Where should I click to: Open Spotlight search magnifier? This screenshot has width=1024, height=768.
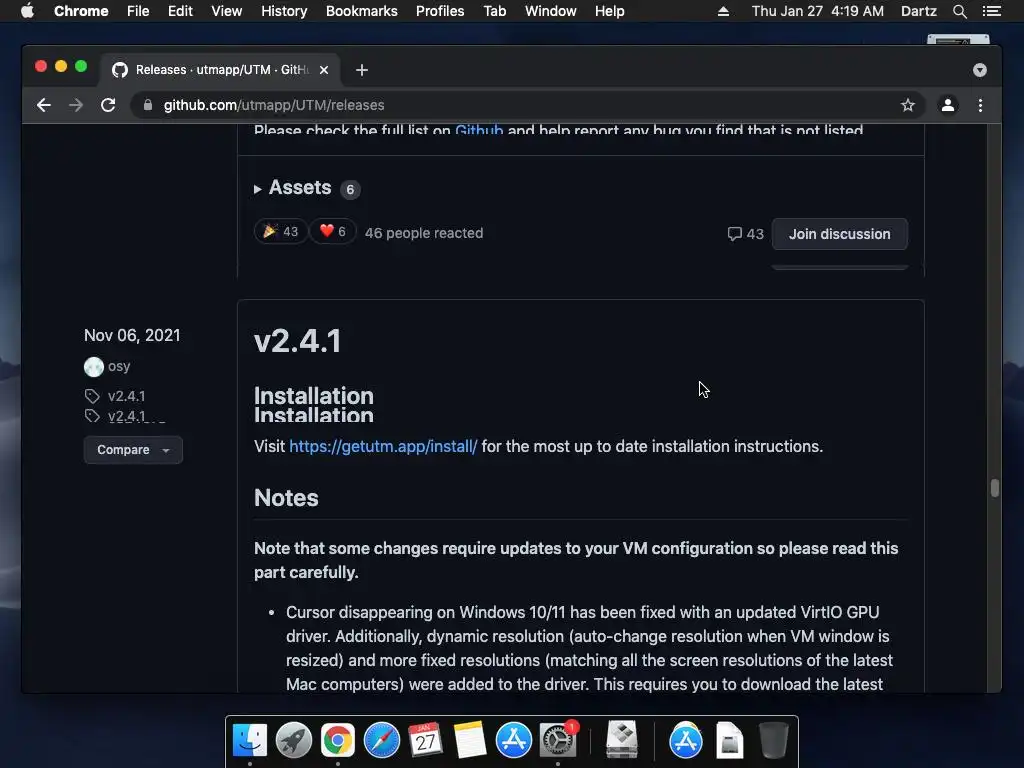tap(959, 11)
